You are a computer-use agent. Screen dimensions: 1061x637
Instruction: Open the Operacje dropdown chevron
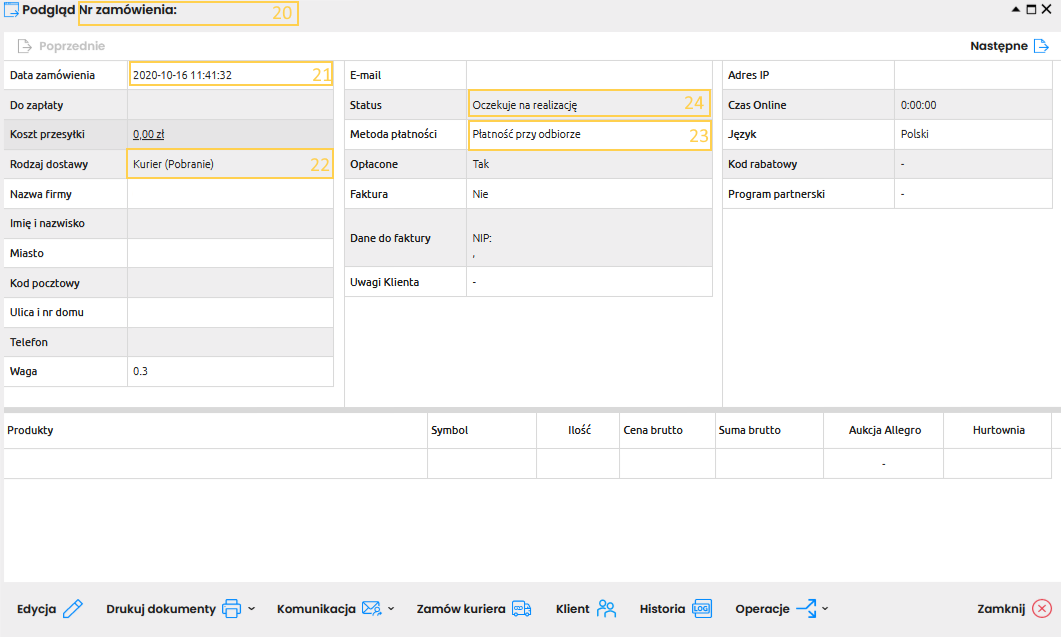(x=825, y=609)
